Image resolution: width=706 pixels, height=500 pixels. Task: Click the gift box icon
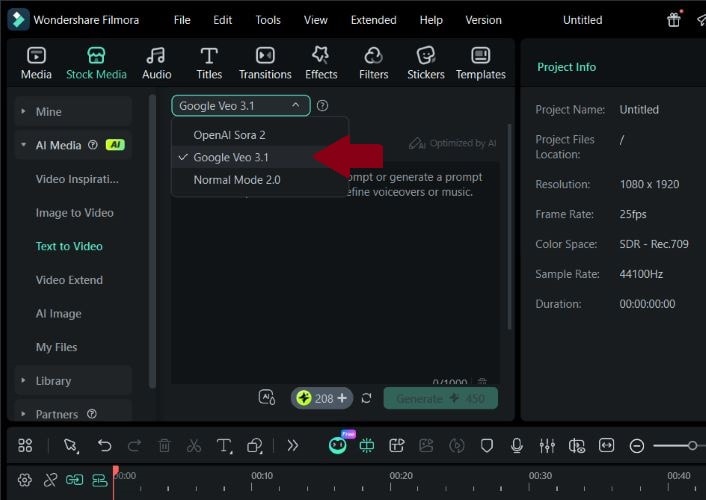[x=674, y=20]
